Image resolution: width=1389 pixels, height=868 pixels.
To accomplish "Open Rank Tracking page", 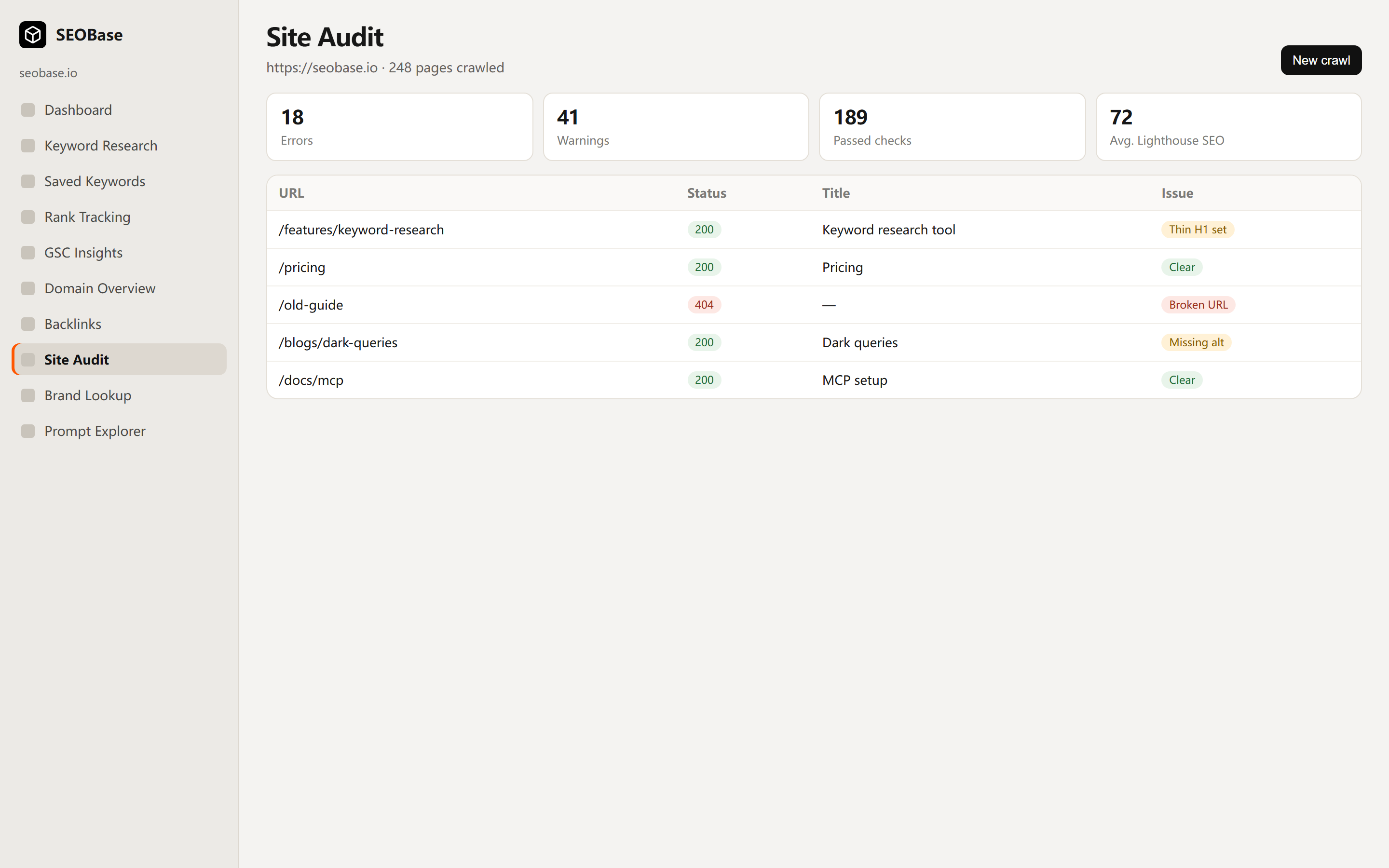I will click(120, 217).
